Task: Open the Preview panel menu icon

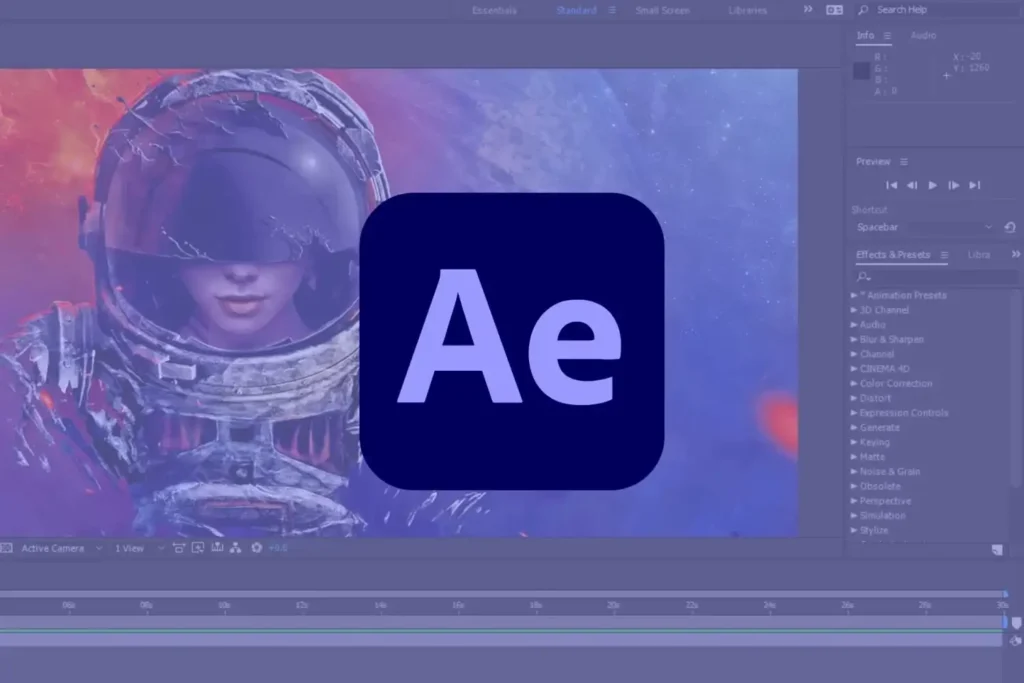Action: (x=904, y=162)
